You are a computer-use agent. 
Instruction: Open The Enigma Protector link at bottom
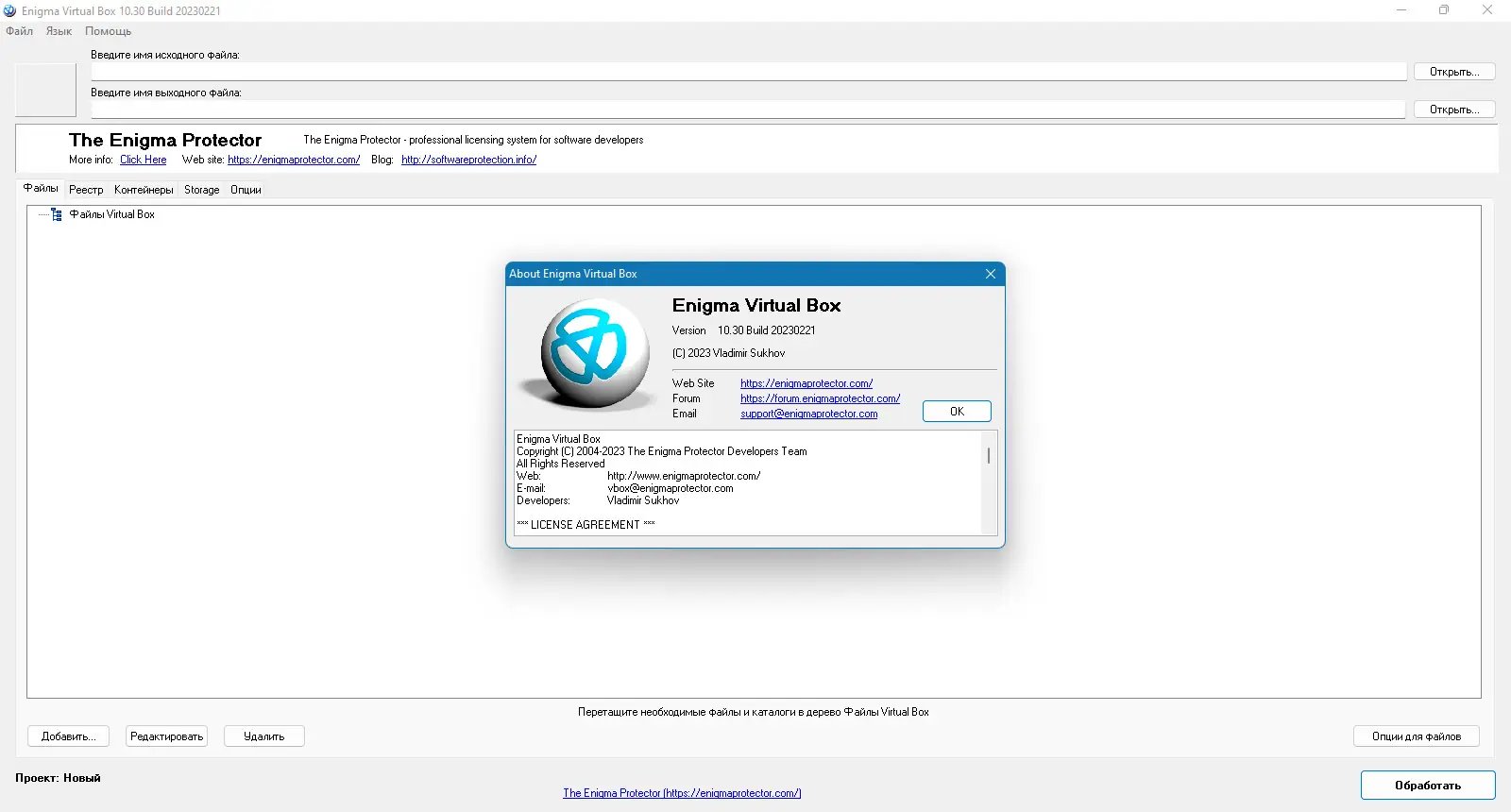682,793
